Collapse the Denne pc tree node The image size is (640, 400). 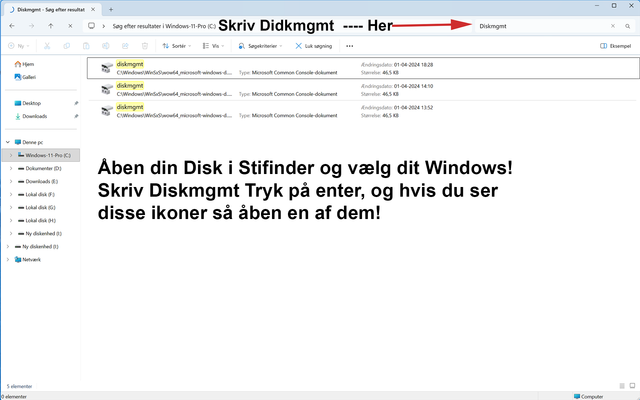8,142
